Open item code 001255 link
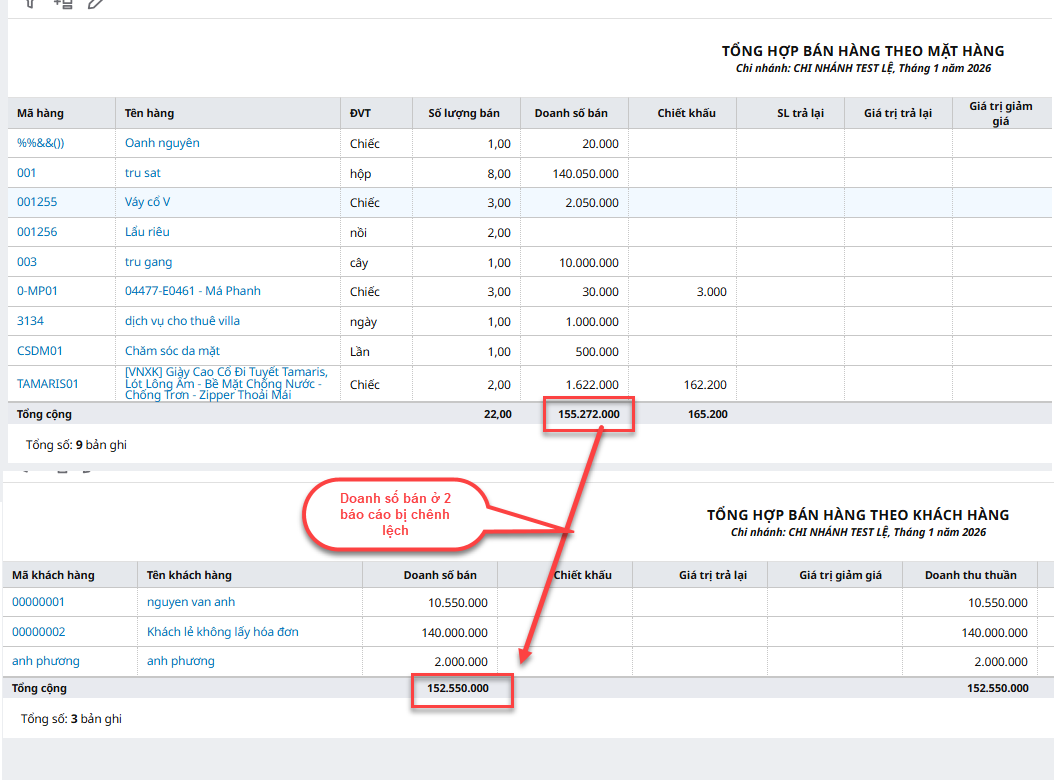Screen dimensions: 1054x780 tap(37, 202)
